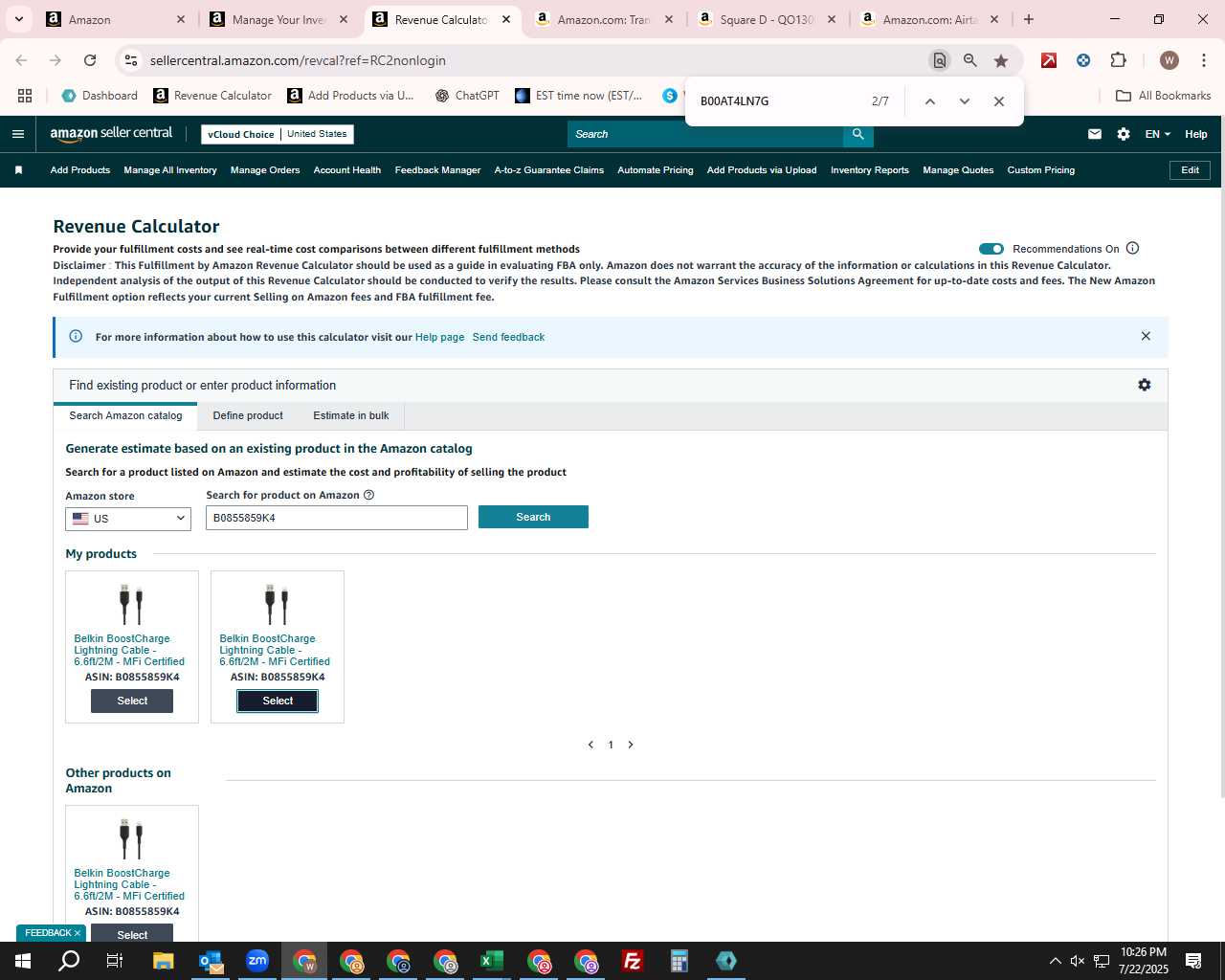The image size is (1225, 980).
Task: Jump to previous find-in-page match
Action: (x=929, y=101)
